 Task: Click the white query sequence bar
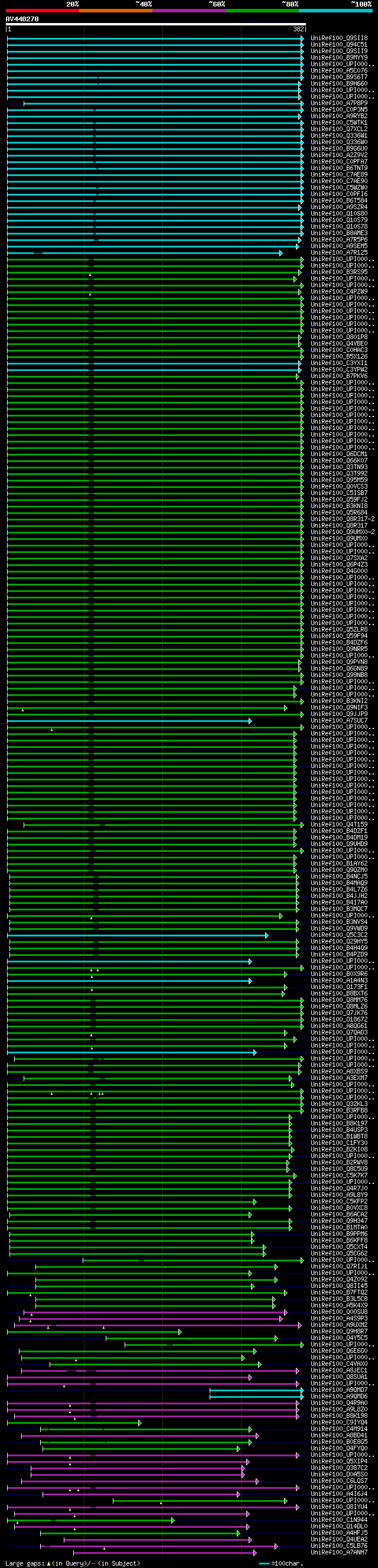pyautogui.click(x=156, y=24)
